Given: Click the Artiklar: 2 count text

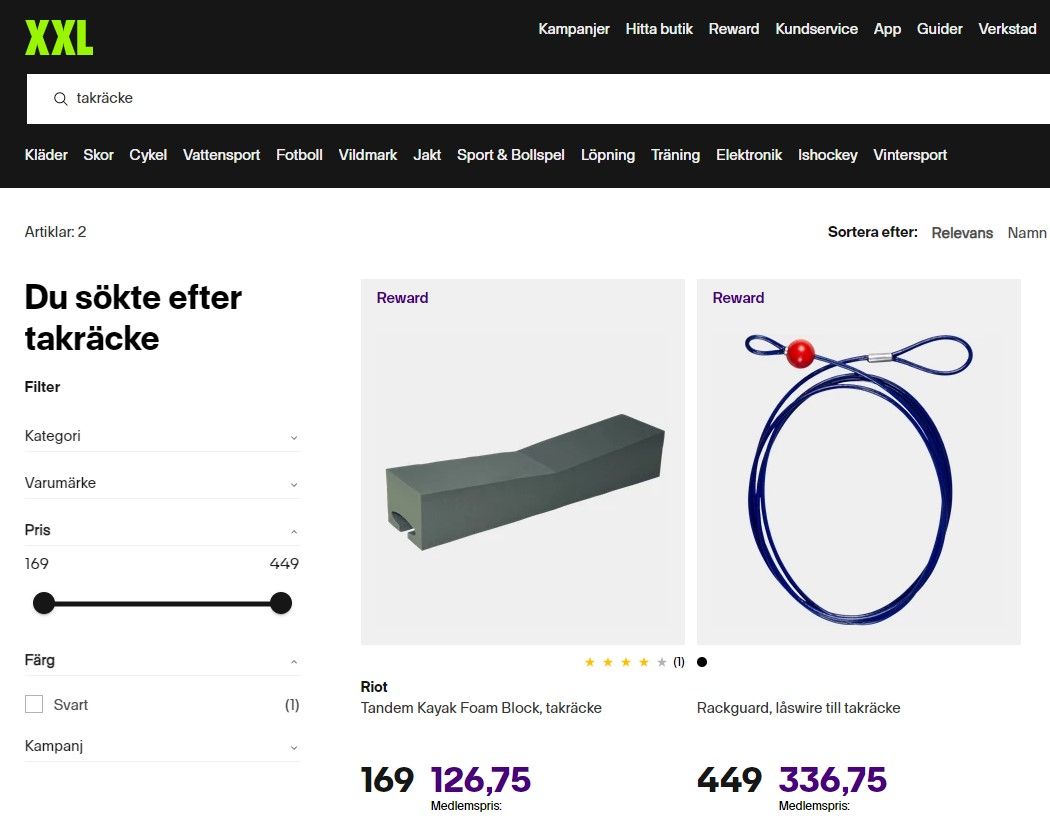Looking at the screenshot, I should [x=56, y=232].
